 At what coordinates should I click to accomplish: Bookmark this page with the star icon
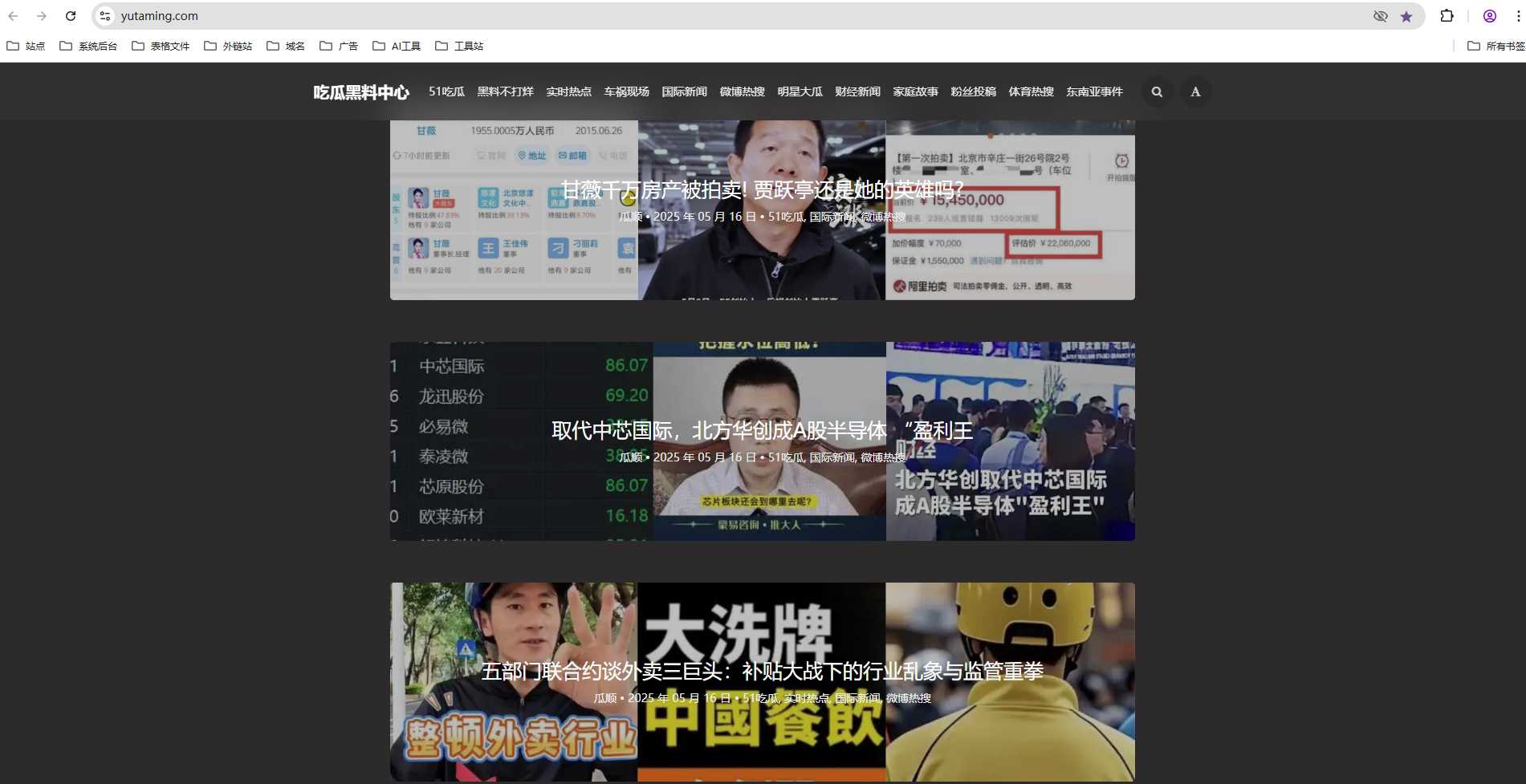[x=1406, y=16]
